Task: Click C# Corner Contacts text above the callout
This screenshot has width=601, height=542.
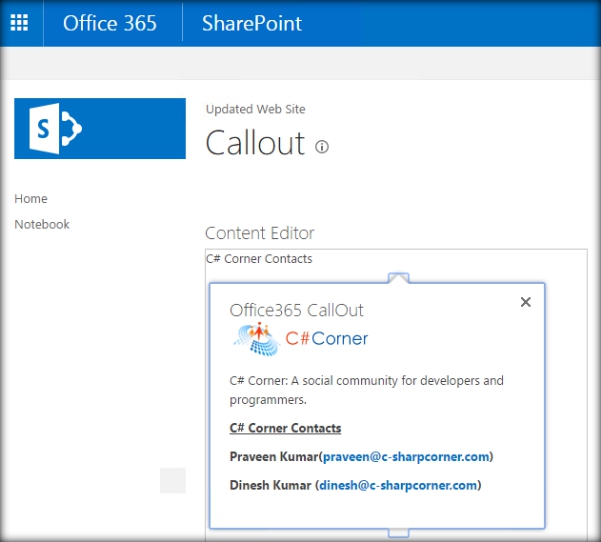Action: tap(259, 259)
